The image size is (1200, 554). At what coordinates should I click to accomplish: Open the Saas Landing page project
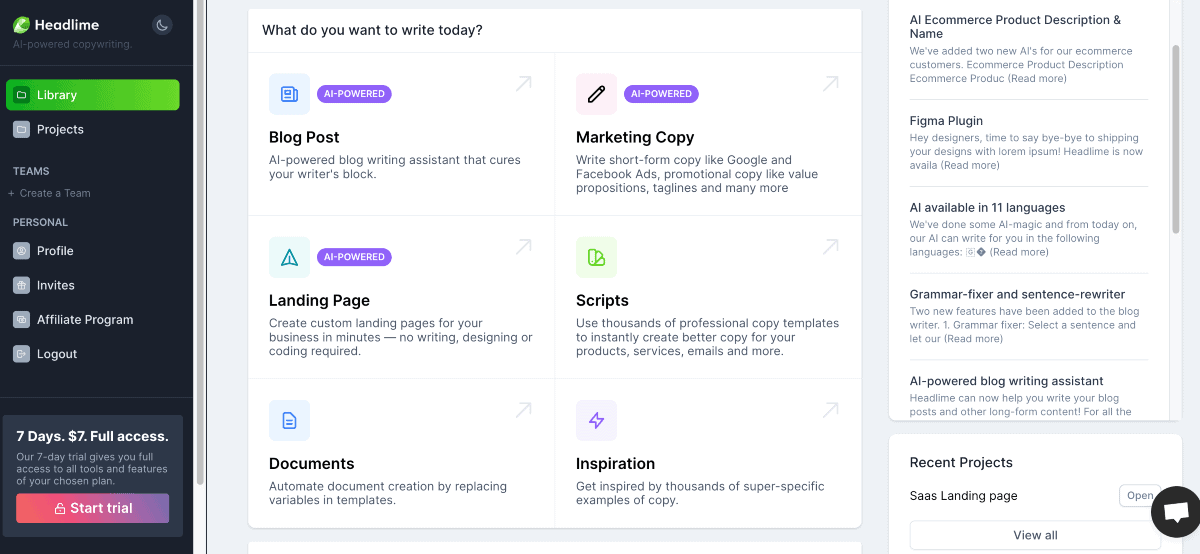click(x=1139, y=496)
